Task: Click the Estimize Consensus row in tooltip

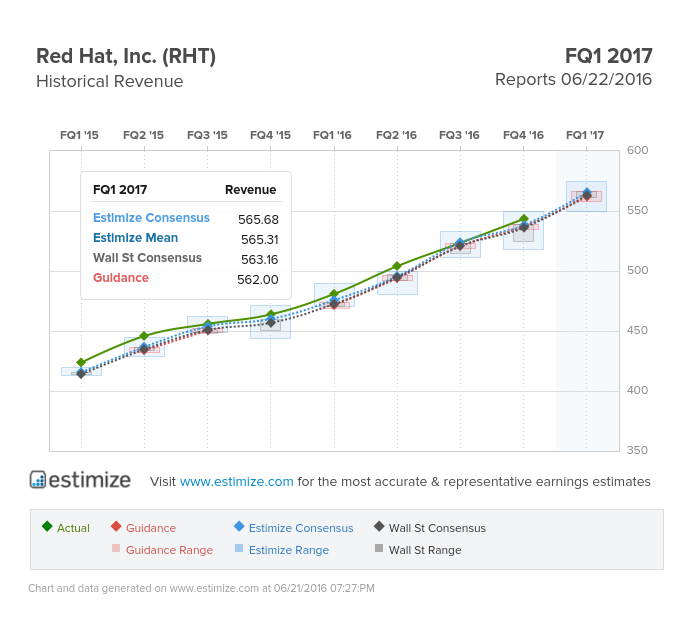Action: [x=186, y=218]
